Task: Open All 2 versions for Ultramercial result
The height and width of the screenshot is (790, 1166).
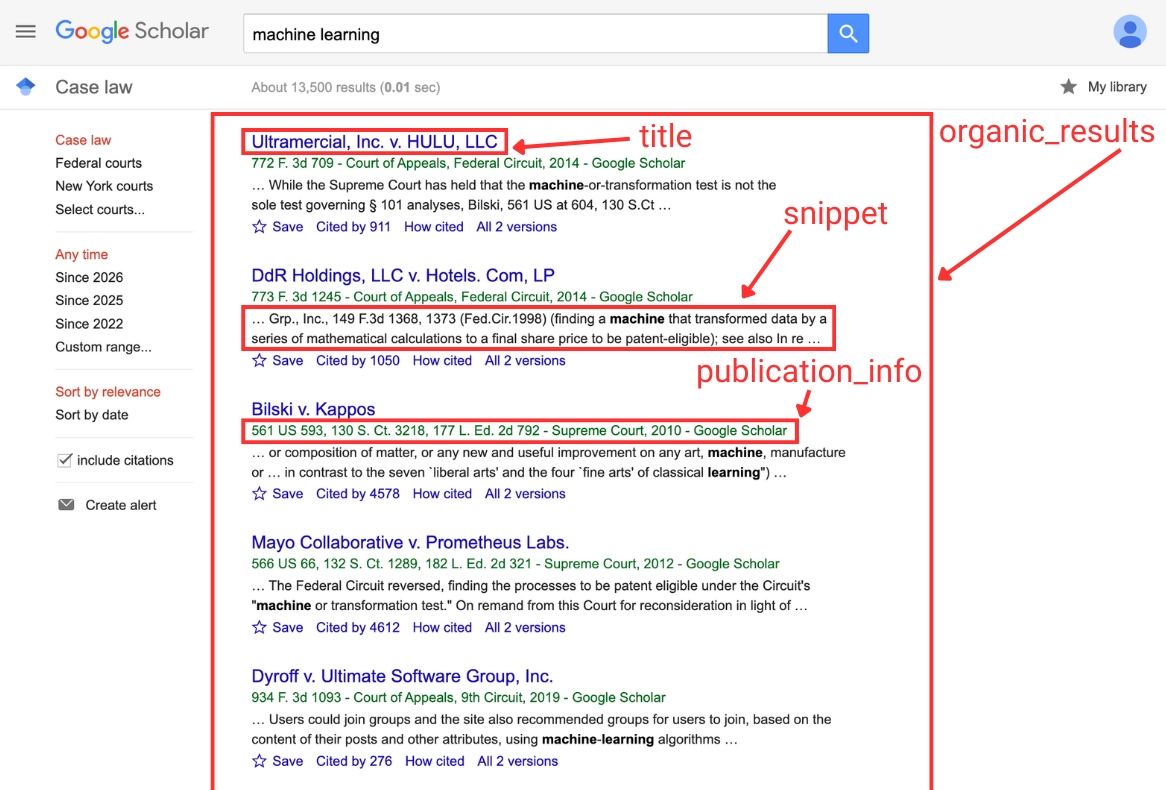Action: [517, 227]
